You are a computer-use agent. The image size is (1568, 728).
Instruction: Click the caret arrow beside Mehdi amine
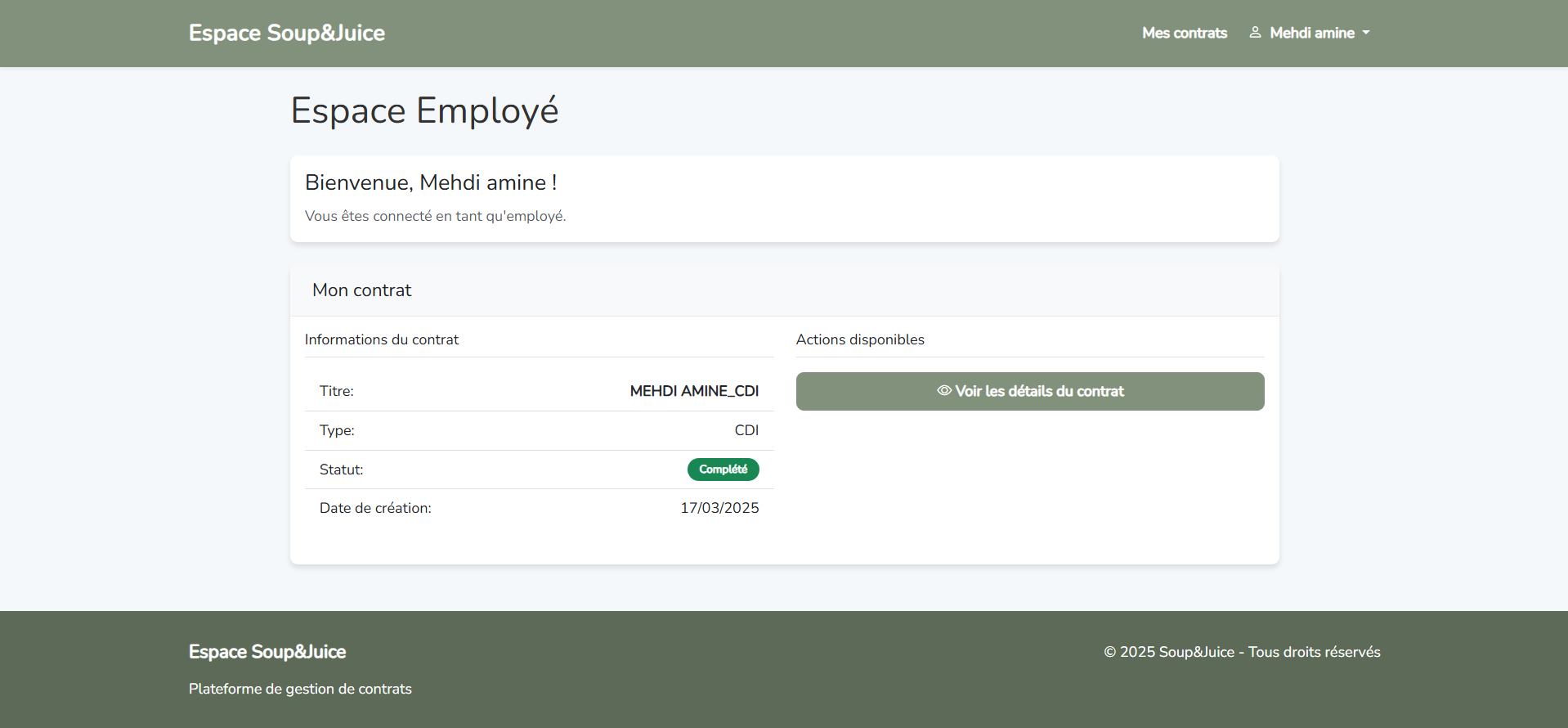click(1366, 33)
